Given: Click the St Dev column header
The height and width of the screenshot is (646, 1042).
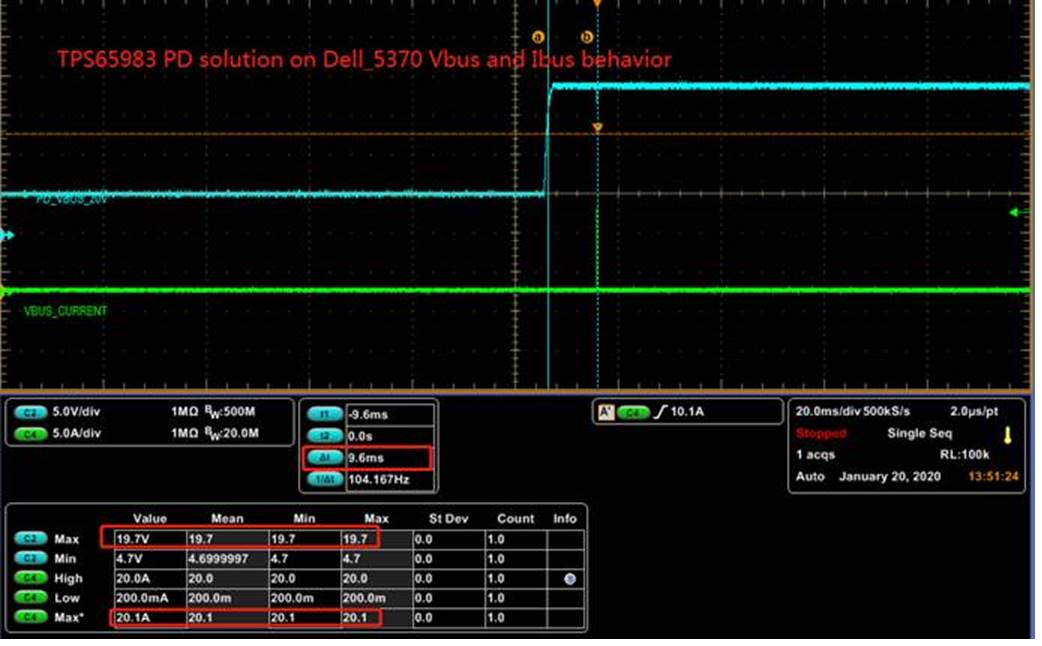Looking at the screenshot, I should click(449, 520).
